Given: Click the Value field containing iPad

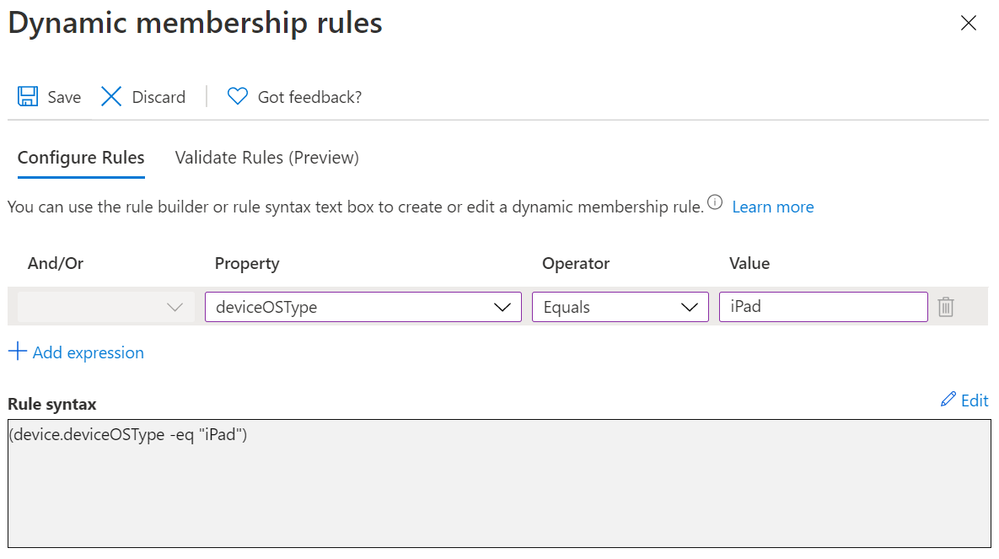Looking at the screenshot, I should pyautogui.click(x=822, y=307).
